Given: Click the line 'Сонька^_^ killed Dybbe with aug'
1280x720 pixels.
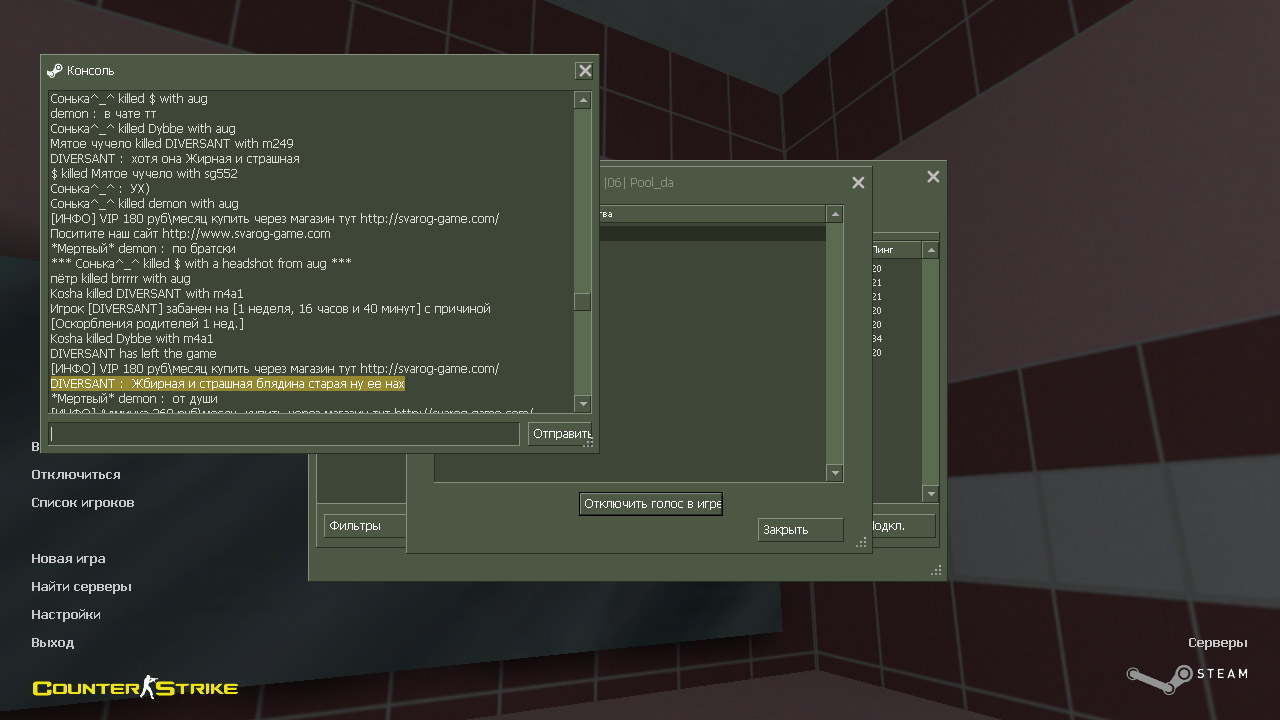Looking at the screenshot, I should coord(143,129).
